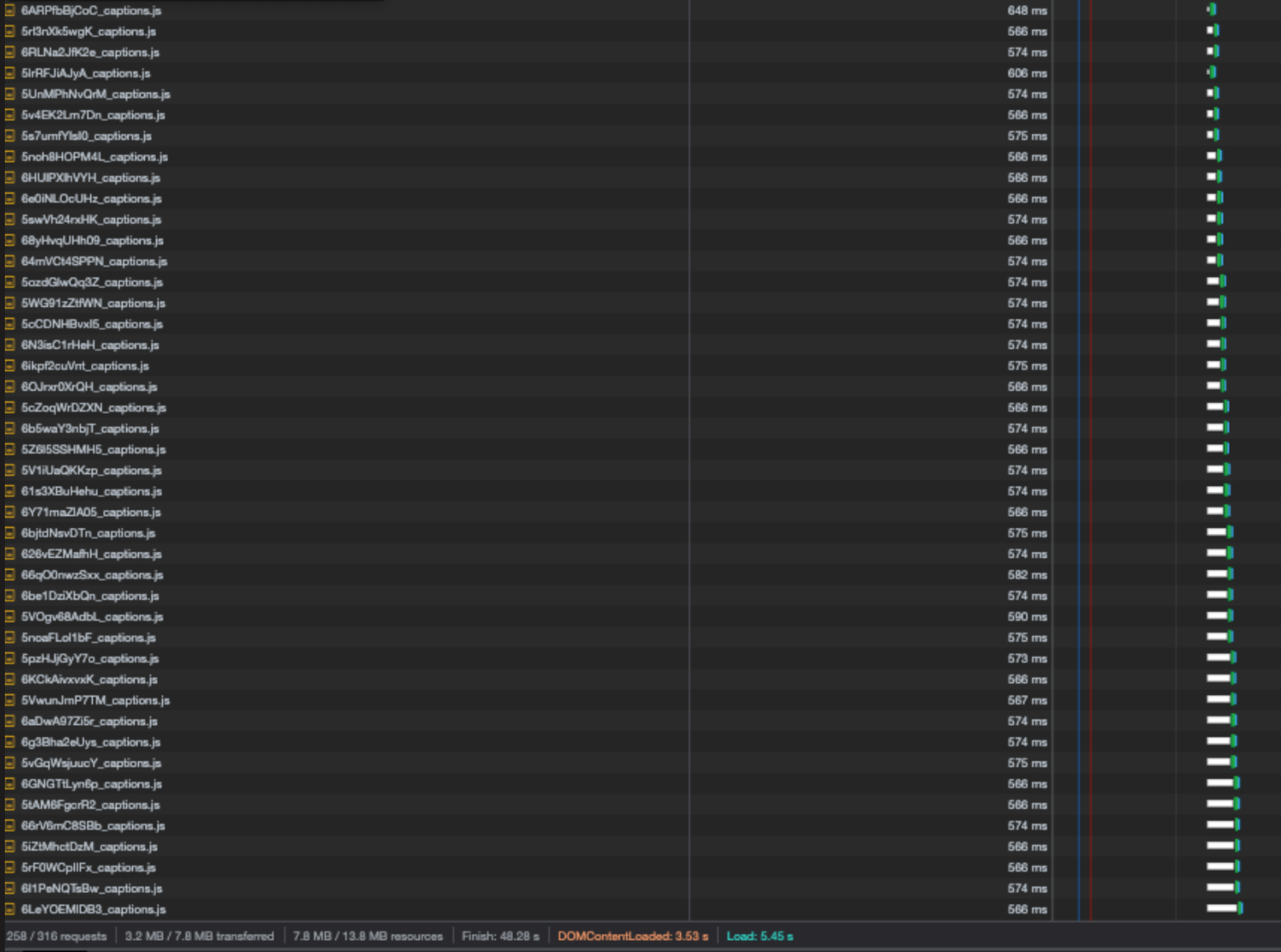The height and width of the screenshot is (952, 1281).
Task: Click the 648 ms time of 6ARPfbBjCoC_captions.js
Action: pos(1027,10)
